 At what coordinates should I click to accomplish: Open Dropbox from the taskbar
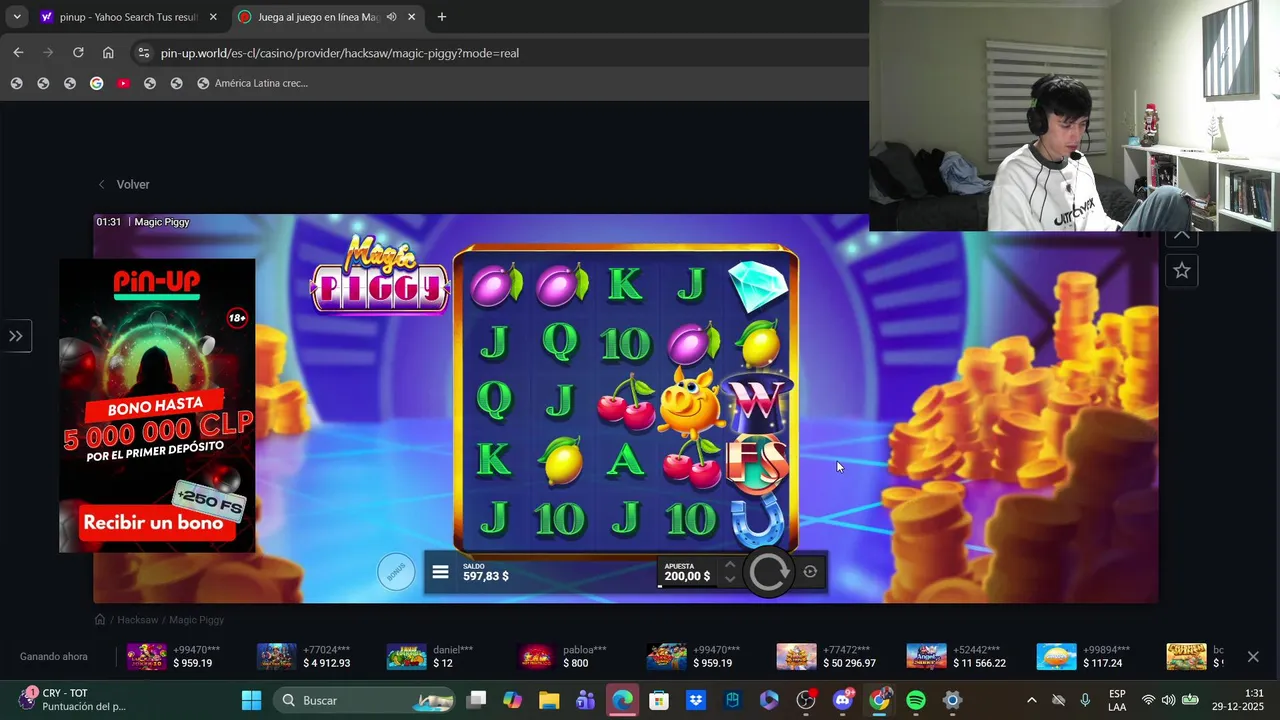pyautogui.click(x=696, y=700)
